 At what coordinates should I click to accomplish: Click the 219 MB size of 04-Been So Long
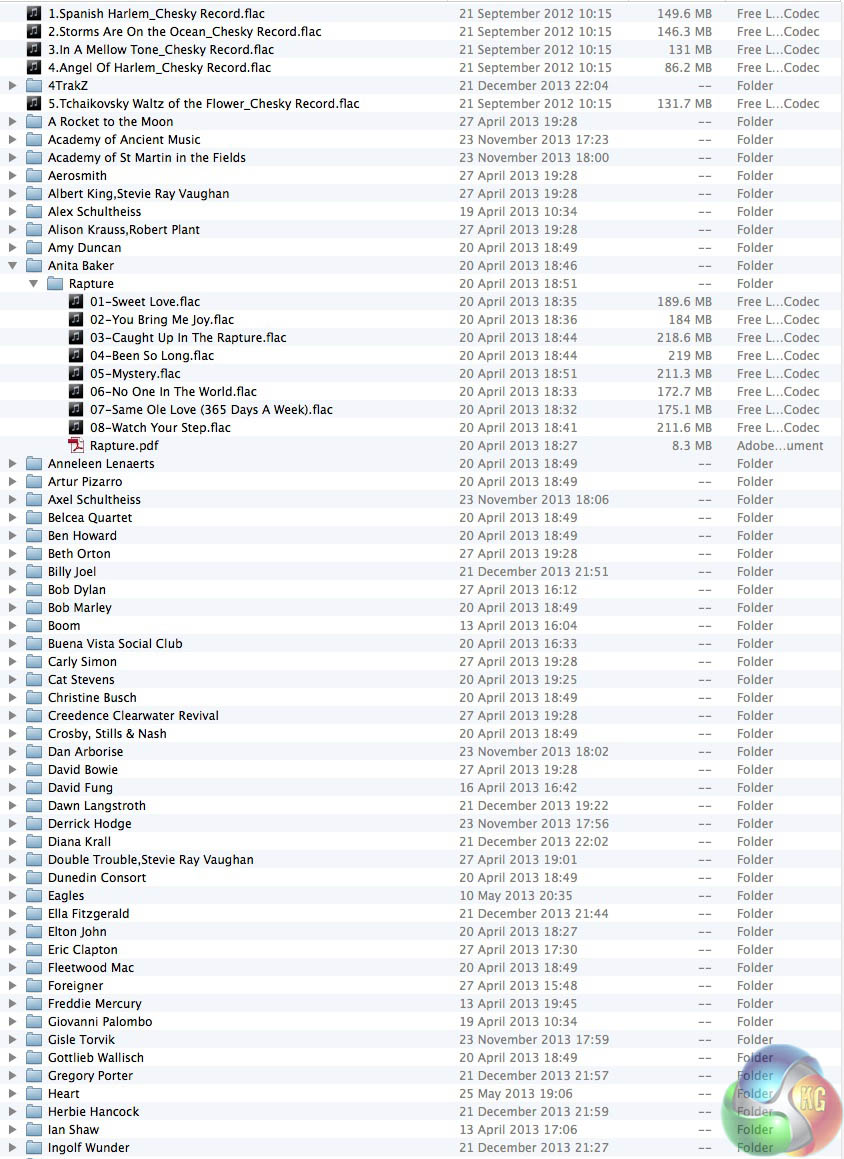pos(690,356)
